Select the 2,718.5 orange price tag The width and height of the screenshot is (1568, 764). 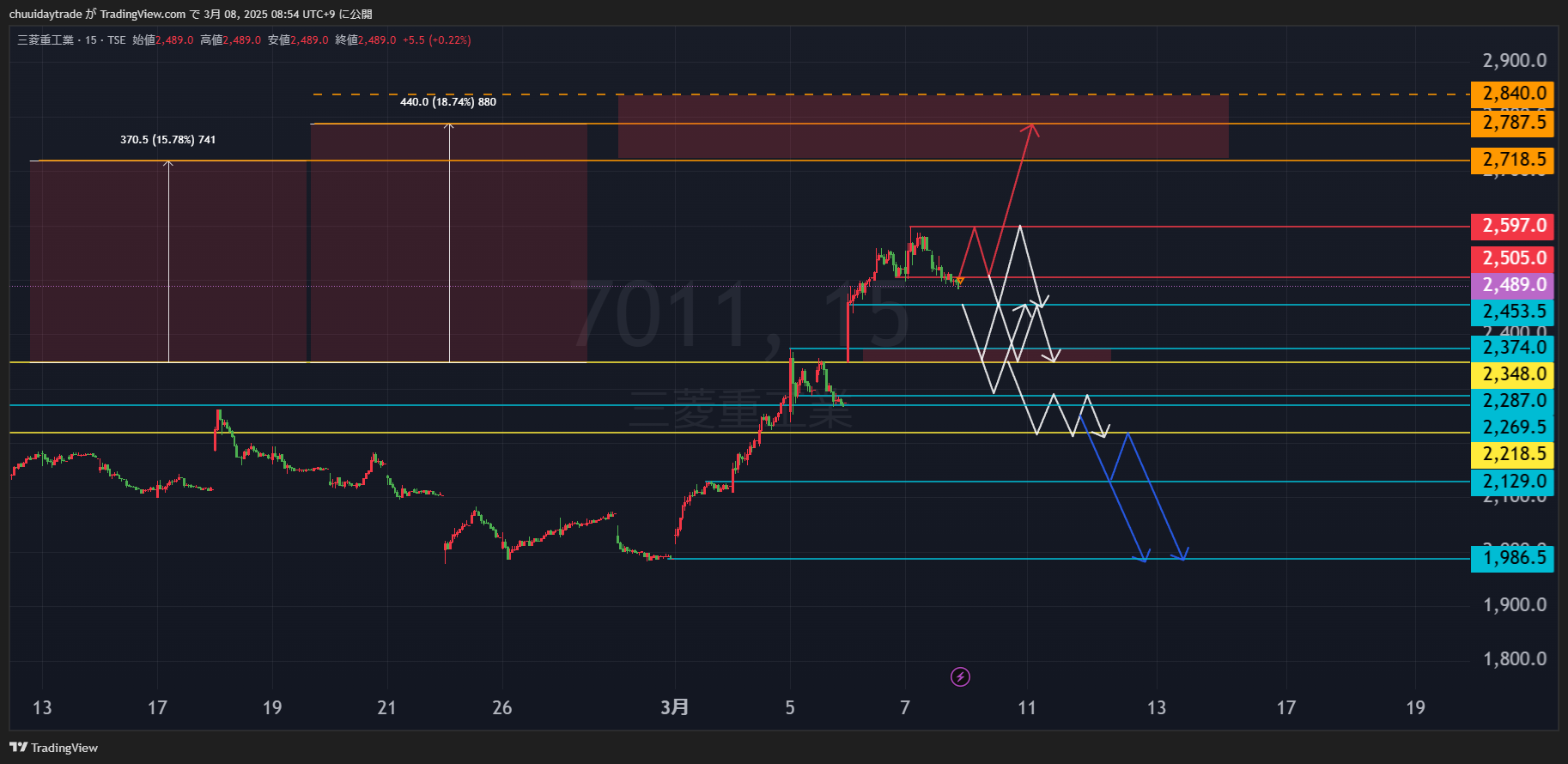[1513, 160]
